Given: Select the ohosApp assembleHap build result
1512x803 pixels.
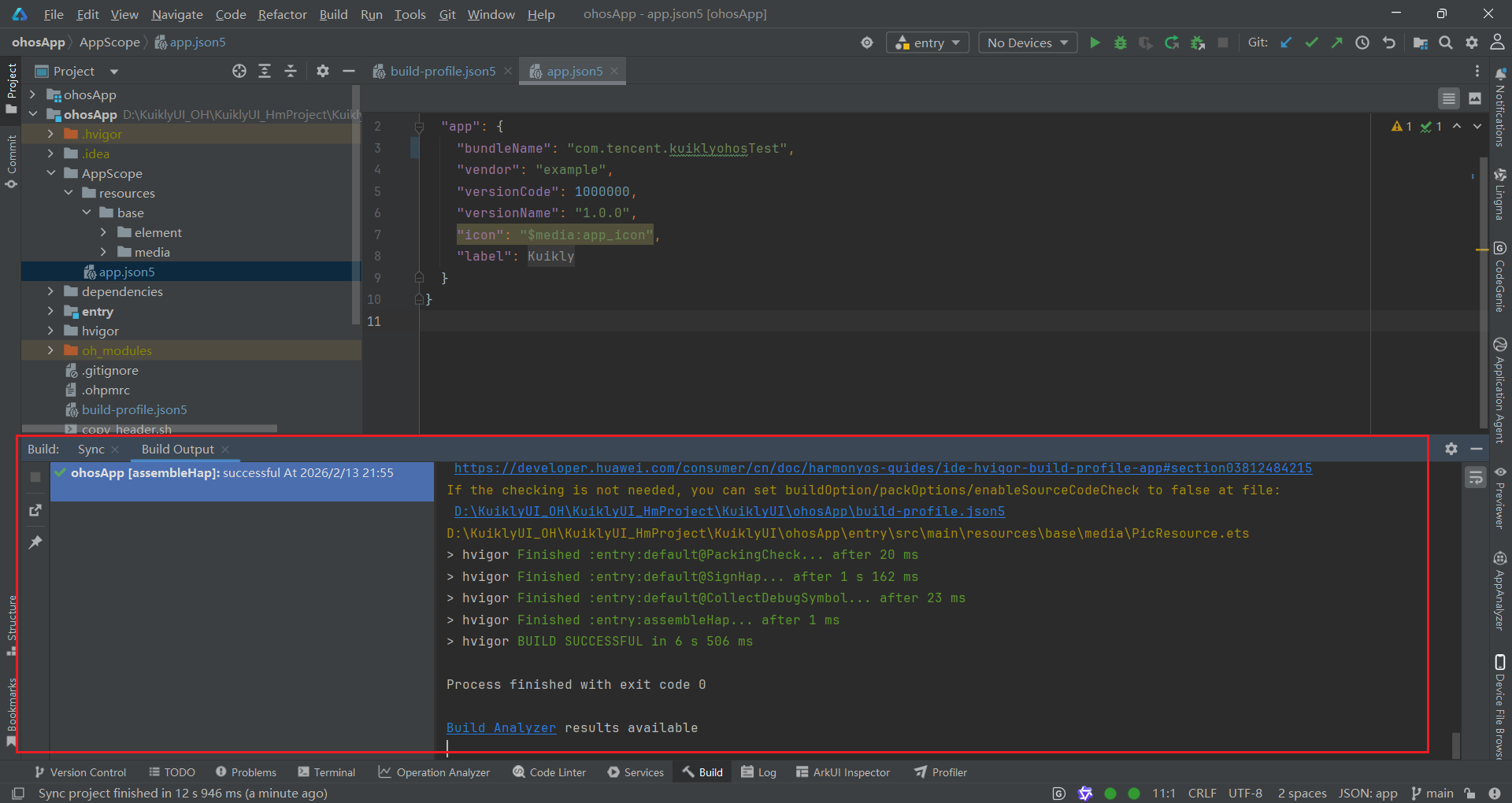Looking at the screenshot, I should (x=243, y=481).
